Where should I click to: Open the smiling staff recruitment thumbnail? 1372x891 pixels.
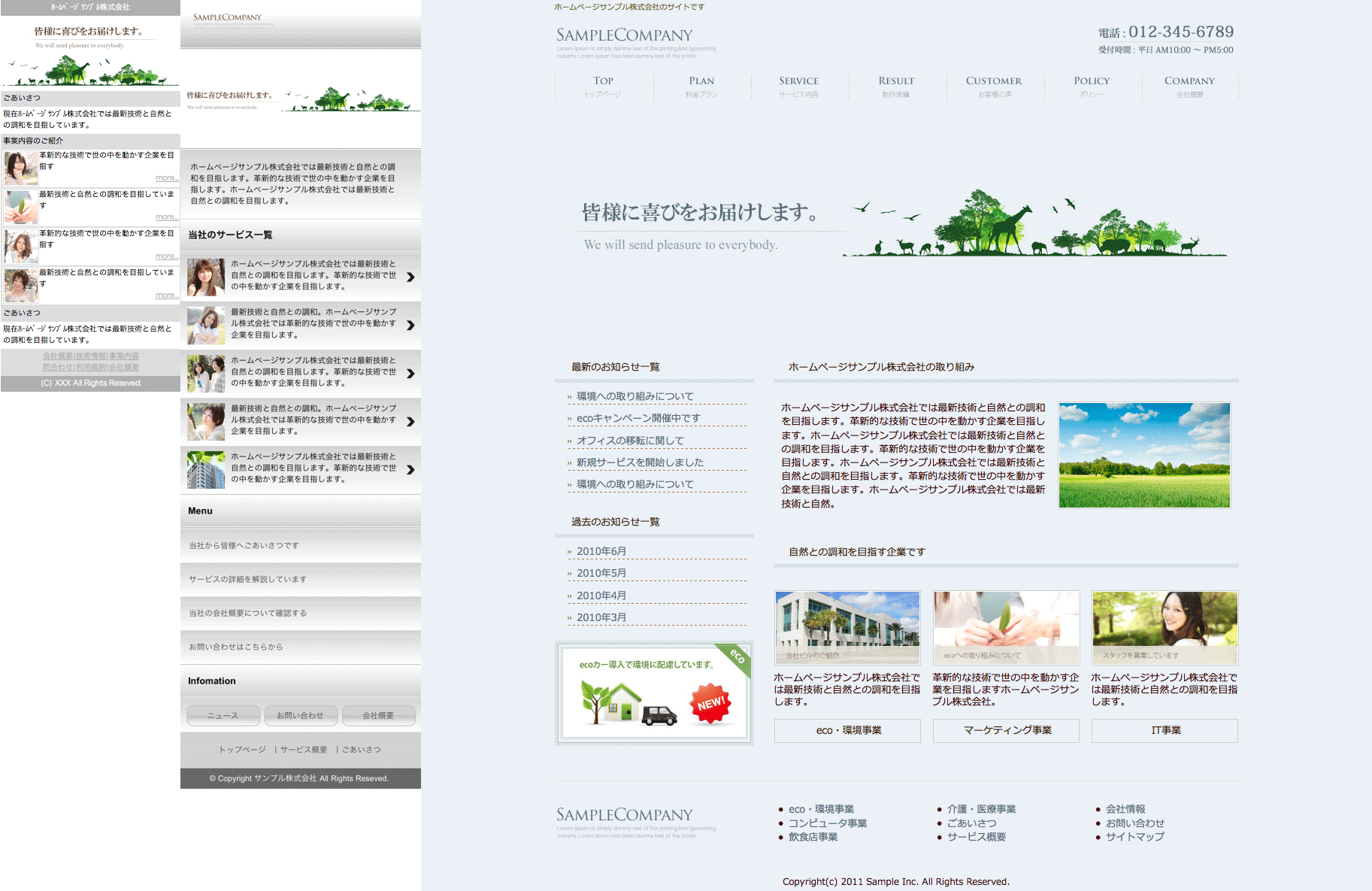coord(1164,627)
